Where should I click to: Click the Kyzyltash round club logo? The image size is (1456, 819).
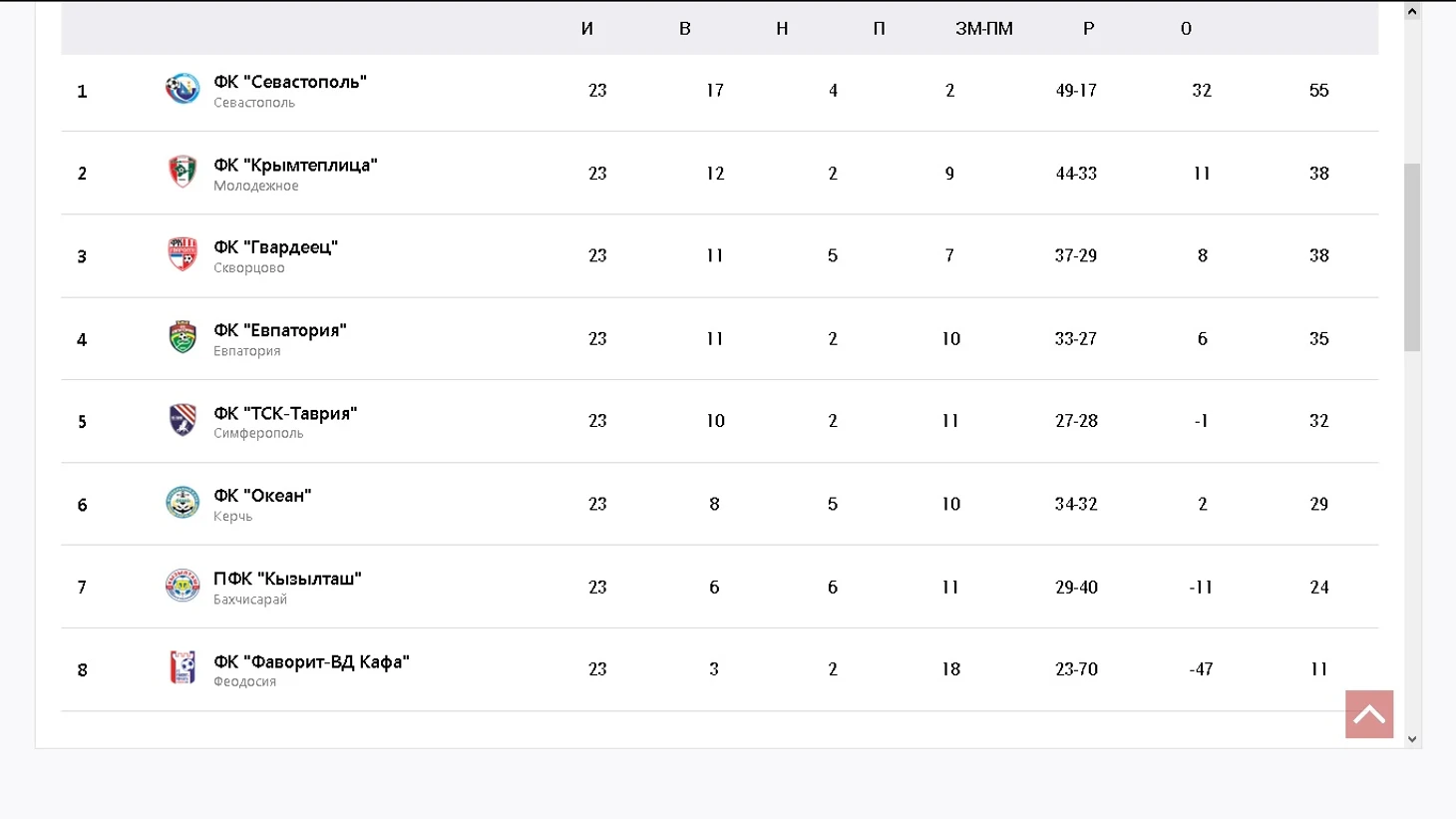pos(182,586)
